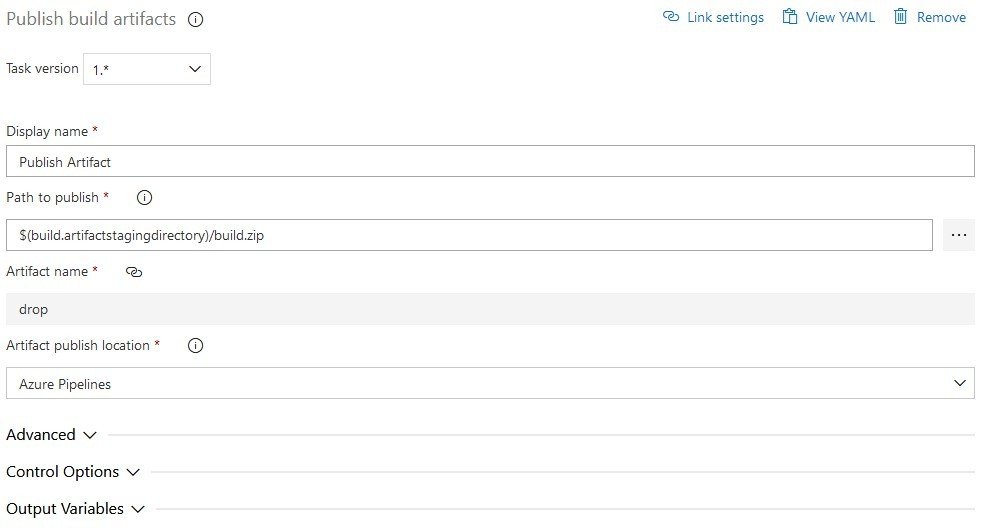Focus the Display name text field
This screenshot has width=987, height=529.
(490, 161)
